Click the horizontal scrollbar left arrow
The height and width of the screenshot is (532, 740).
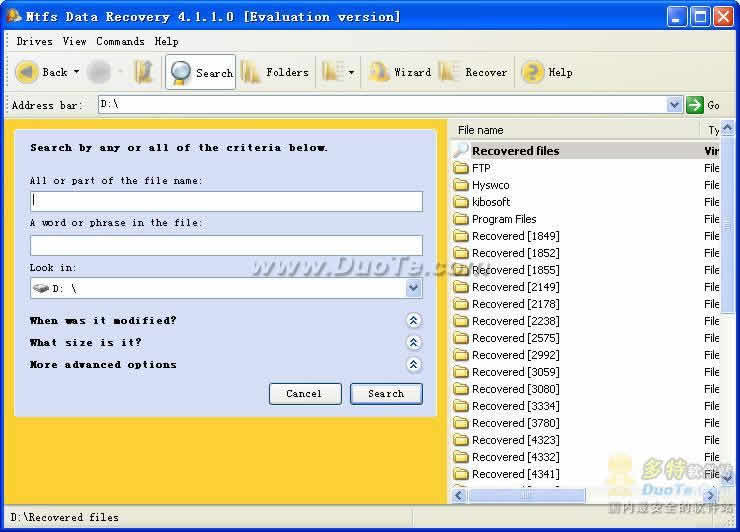coord(459,495)
